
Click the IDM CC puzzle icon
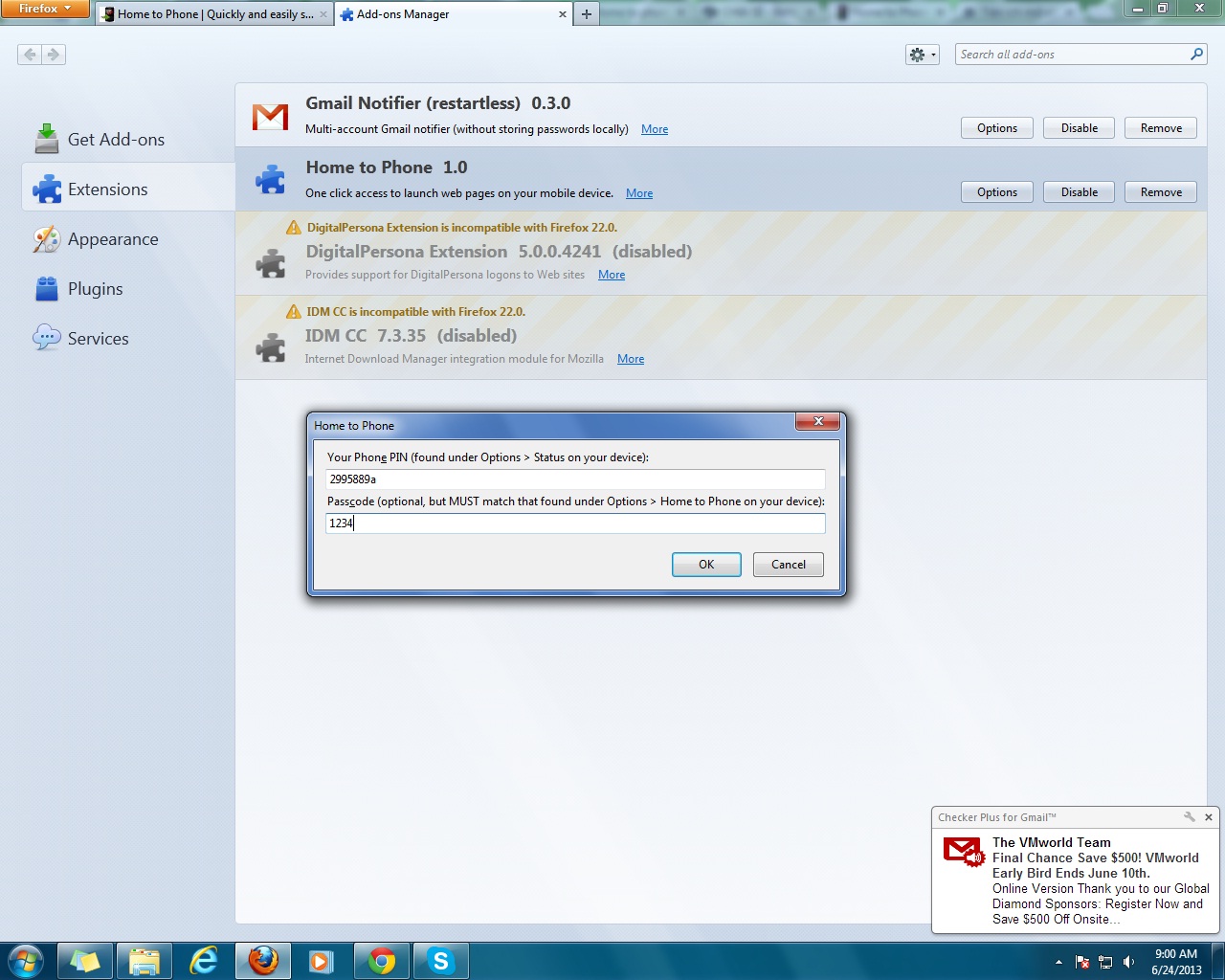click(x=271, y=347)
